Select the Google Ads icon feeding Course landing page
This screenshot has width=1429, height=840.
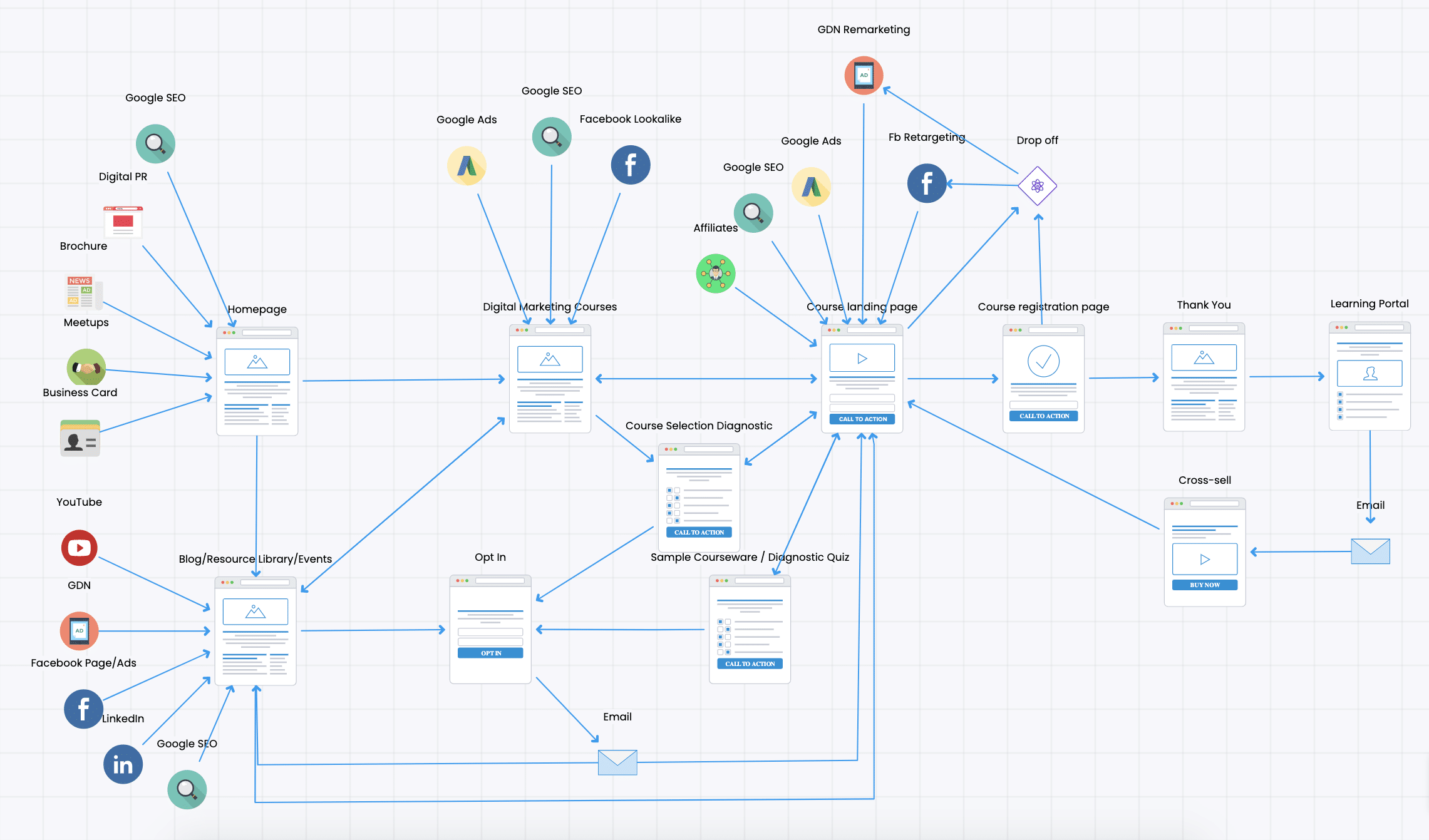tap(811, 187)
